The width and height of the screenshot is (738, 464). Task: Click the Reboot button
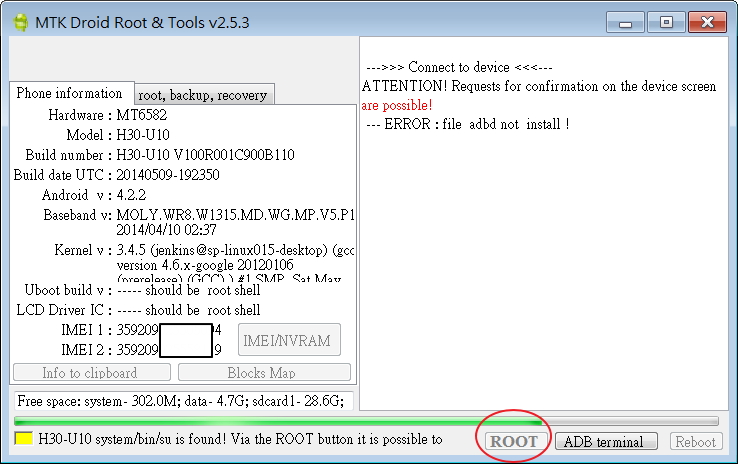pyautogui.click(x=696, y=441)
